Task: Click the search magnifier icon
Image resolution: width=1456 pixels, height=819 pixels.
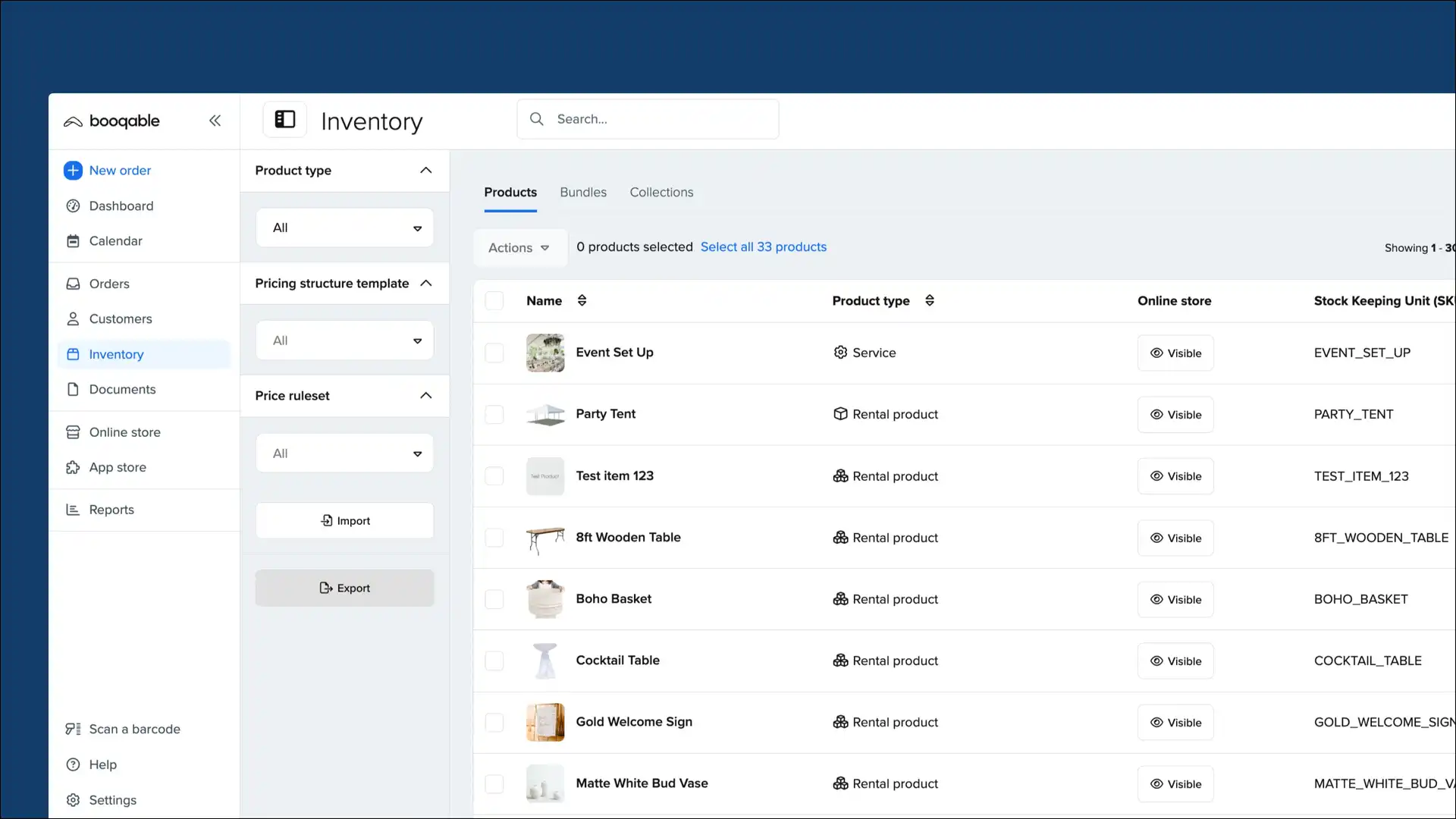Action: tap(536, 119)
